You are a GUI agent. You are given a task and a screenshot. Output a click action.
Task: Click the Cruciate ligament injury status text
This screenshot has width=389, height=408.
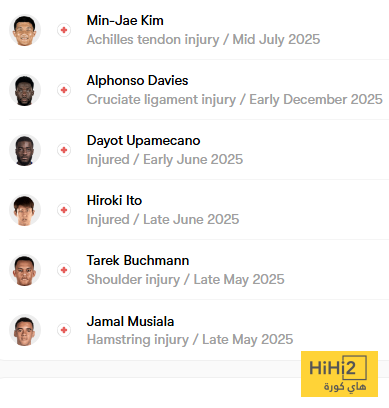pos(161,99)
